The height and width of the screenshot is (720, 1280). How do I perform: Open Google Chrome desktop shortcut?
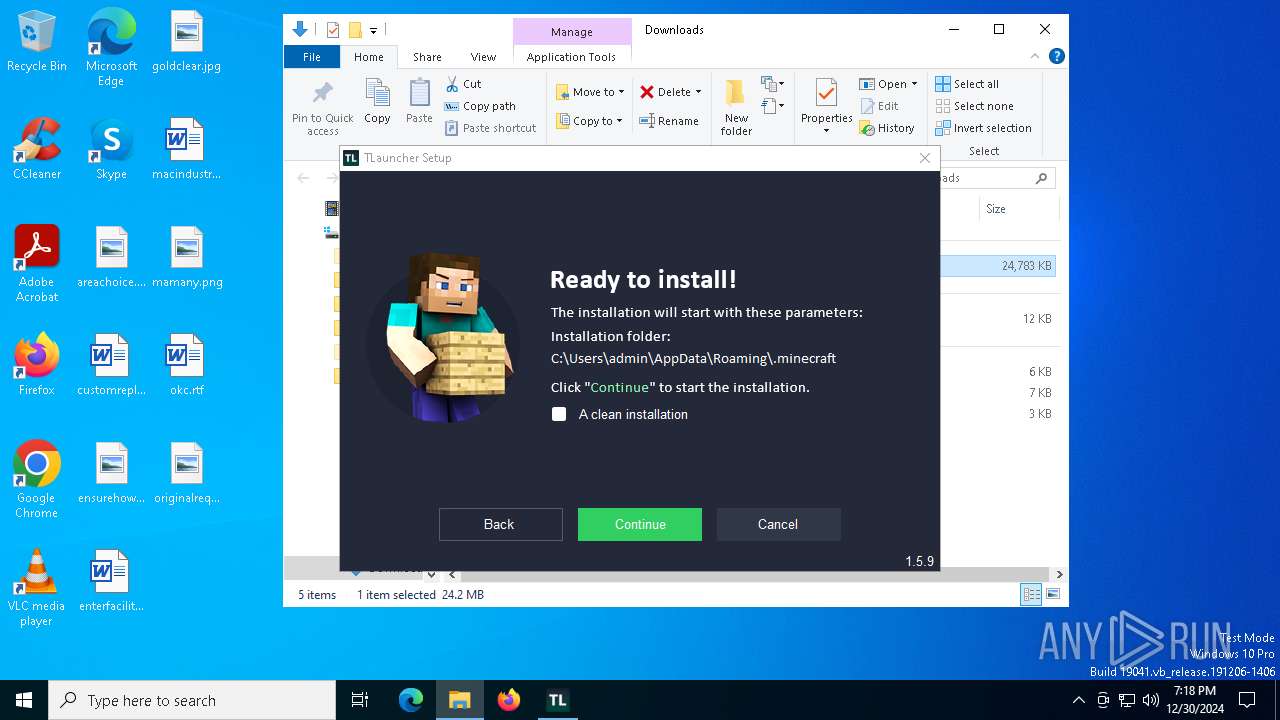(37, 480)
